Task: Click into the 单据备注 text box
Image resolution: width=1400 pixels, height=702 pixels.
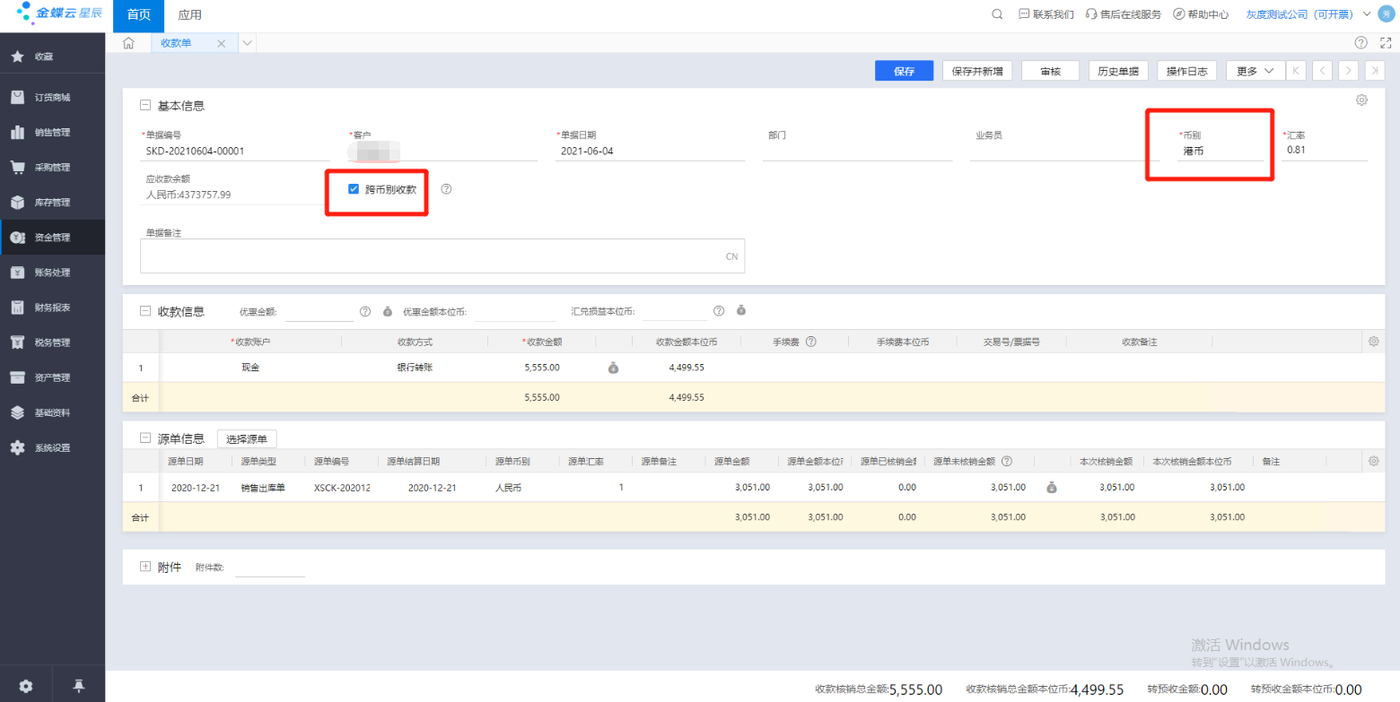Action: pyautogui.click(x=442, y=256)
